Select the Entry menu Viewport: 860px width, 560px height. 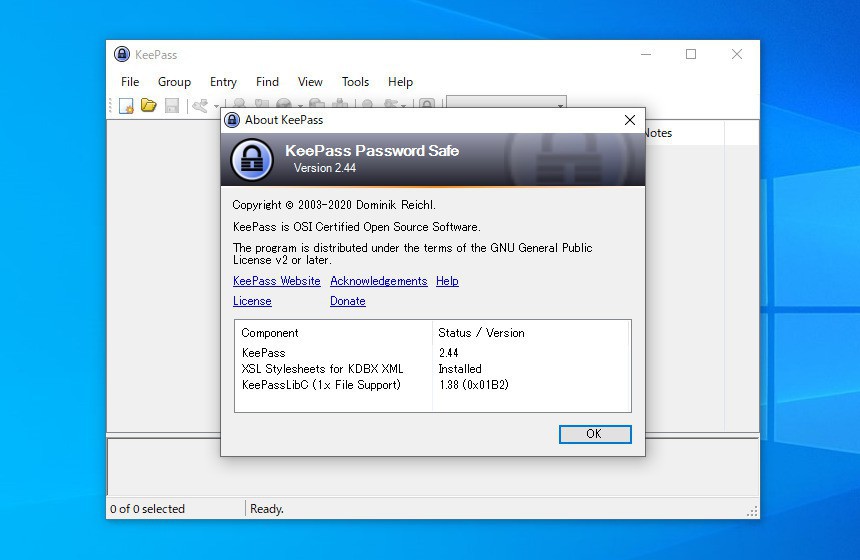223,82
